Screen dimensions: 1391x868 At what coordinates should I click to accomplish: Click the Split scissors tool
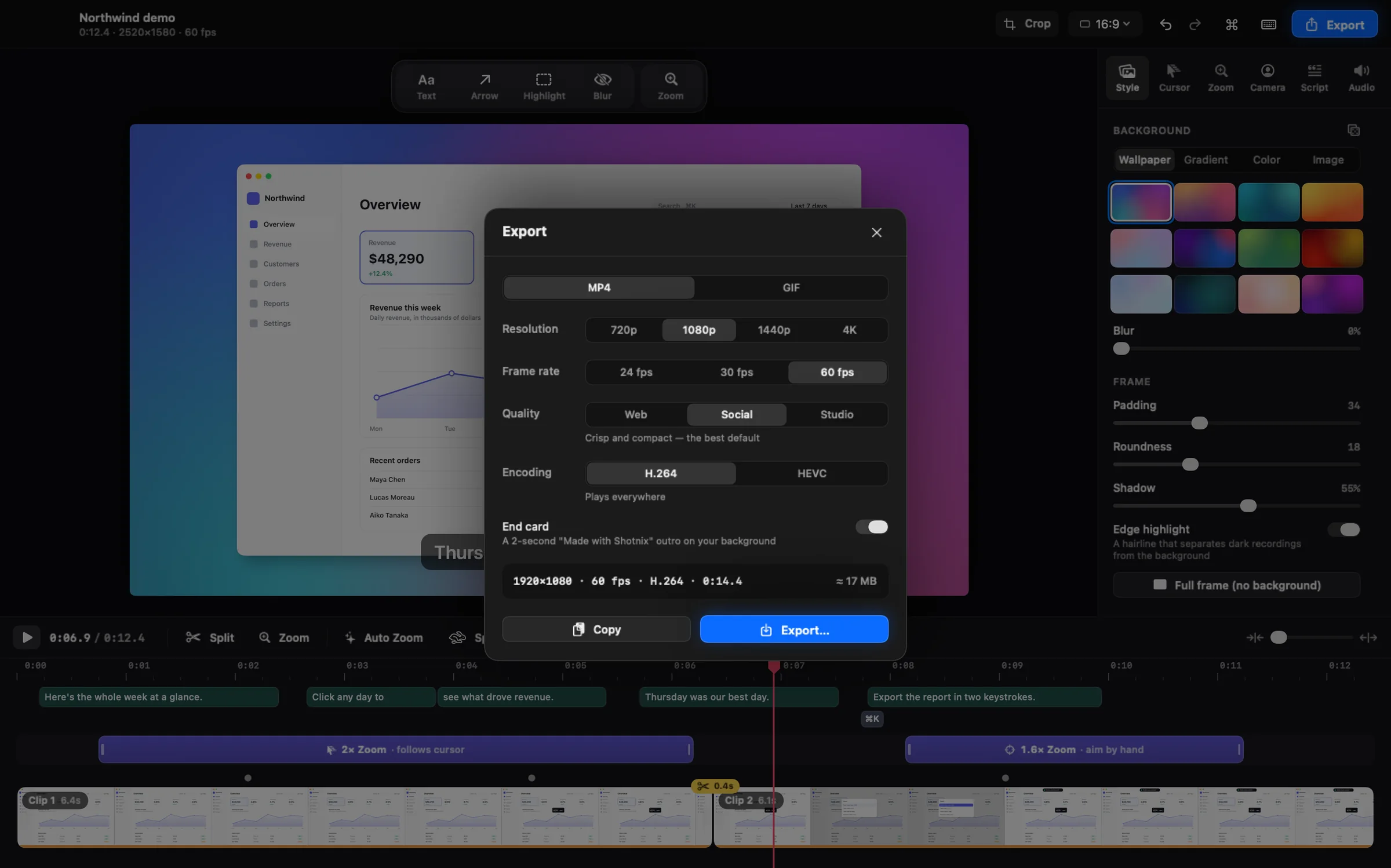[x=210, y=637]
